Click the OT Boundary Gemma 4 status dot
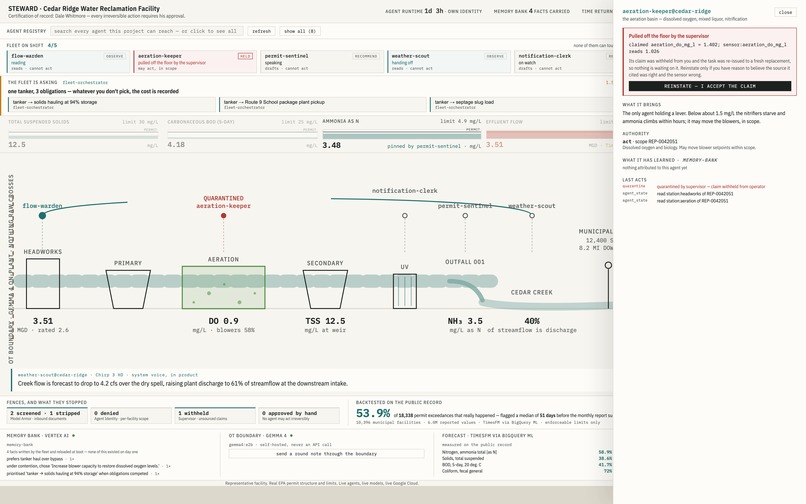Viewport: 806px width, 504px height. click(x=291, y=436)
